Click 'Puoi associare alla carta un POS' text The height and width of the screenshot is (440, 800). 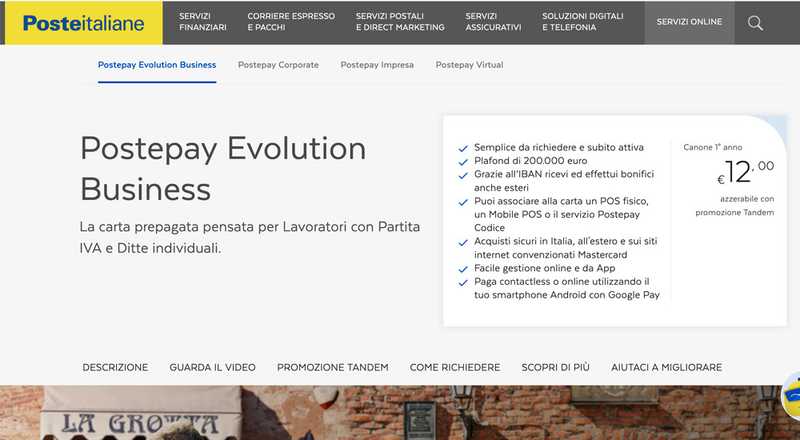[x=561, y=214]
